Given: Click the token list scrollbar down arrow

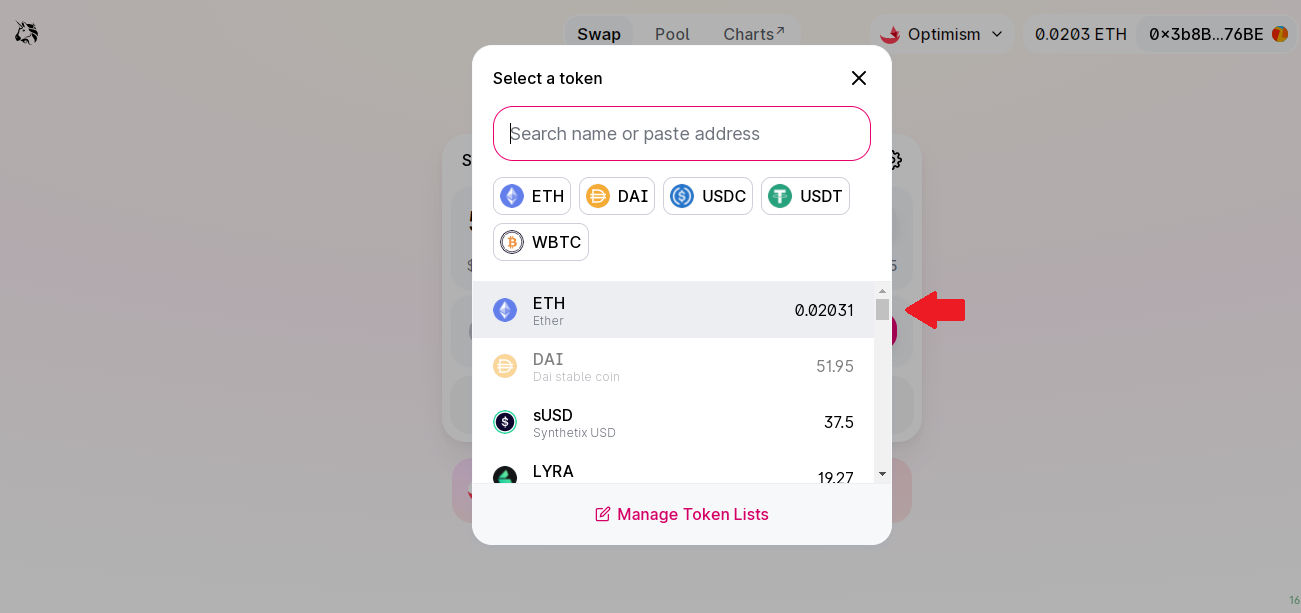Looking at the screenshot, I should point(882,474).
